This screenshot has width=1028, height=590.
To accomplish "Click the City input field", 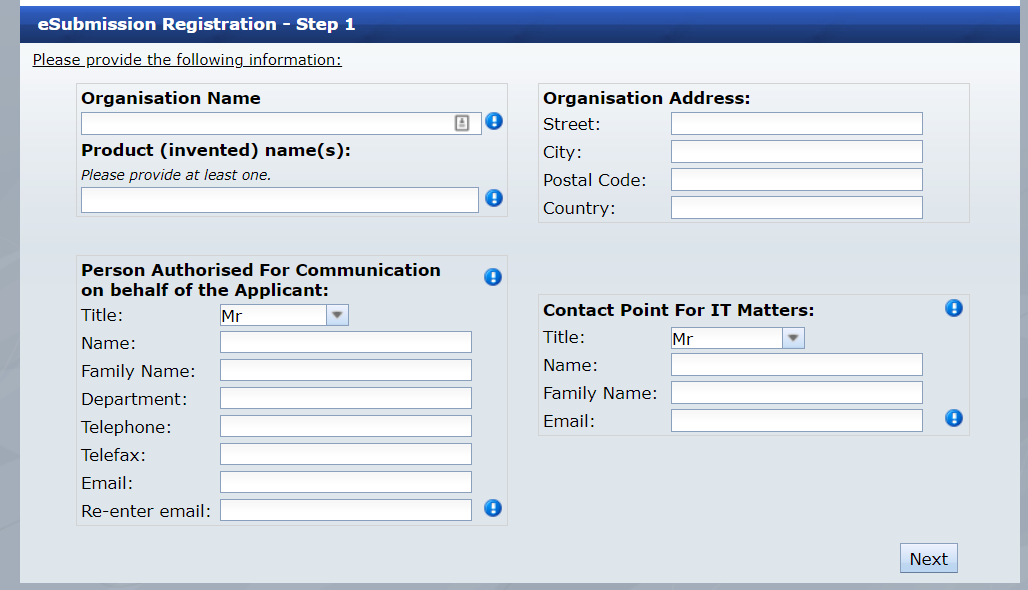I will pyautogui.click(x=797, y=151).
